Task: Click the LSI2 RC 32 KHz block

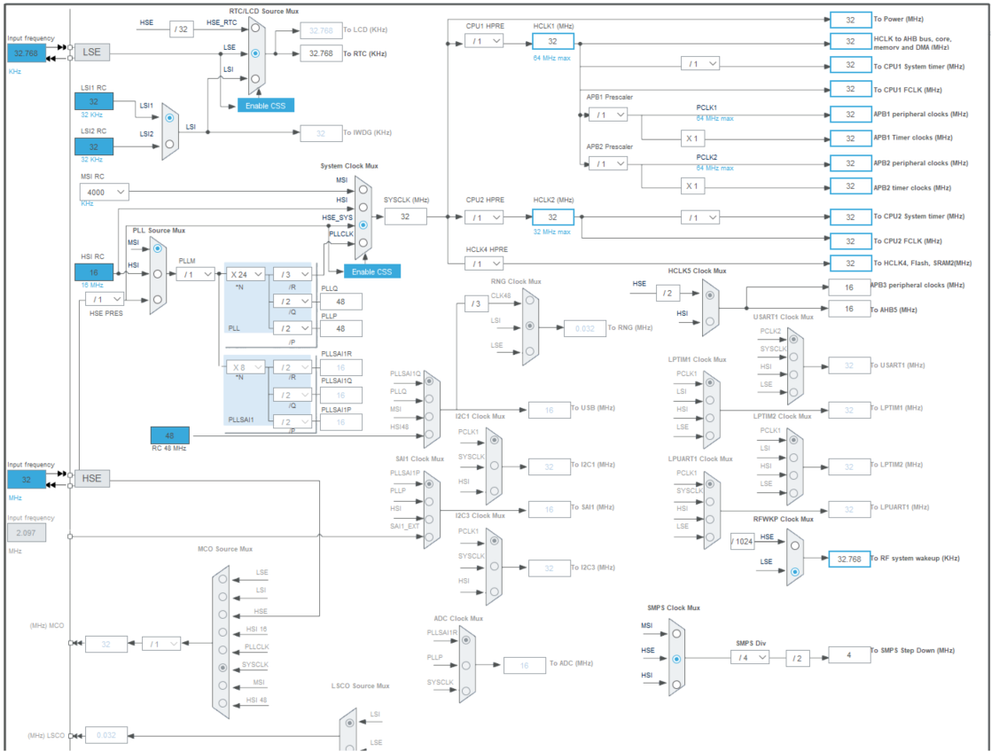Action: click(94, 147)
